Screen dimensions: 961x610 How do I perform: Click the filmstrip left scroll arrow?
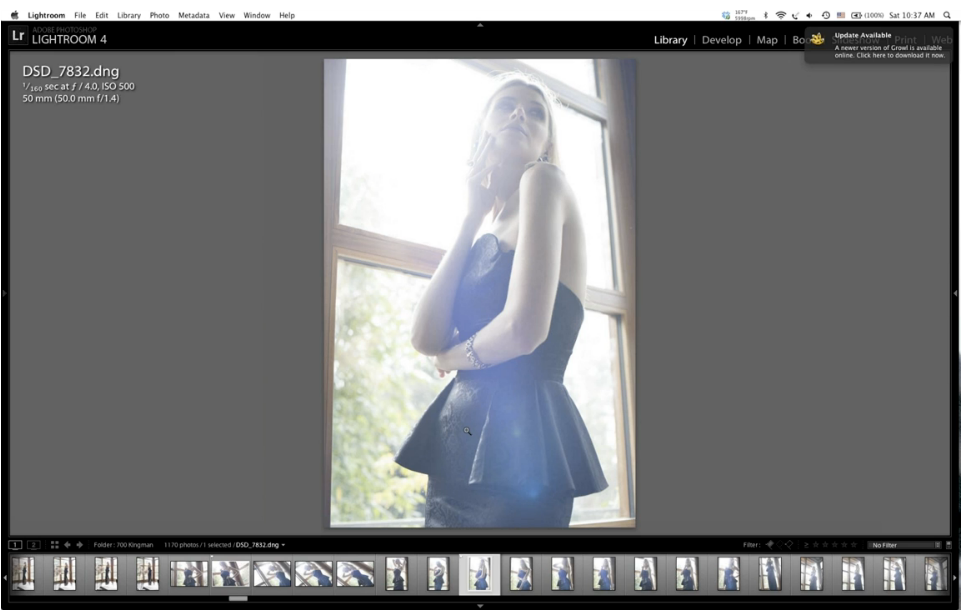tap(5, 578)
